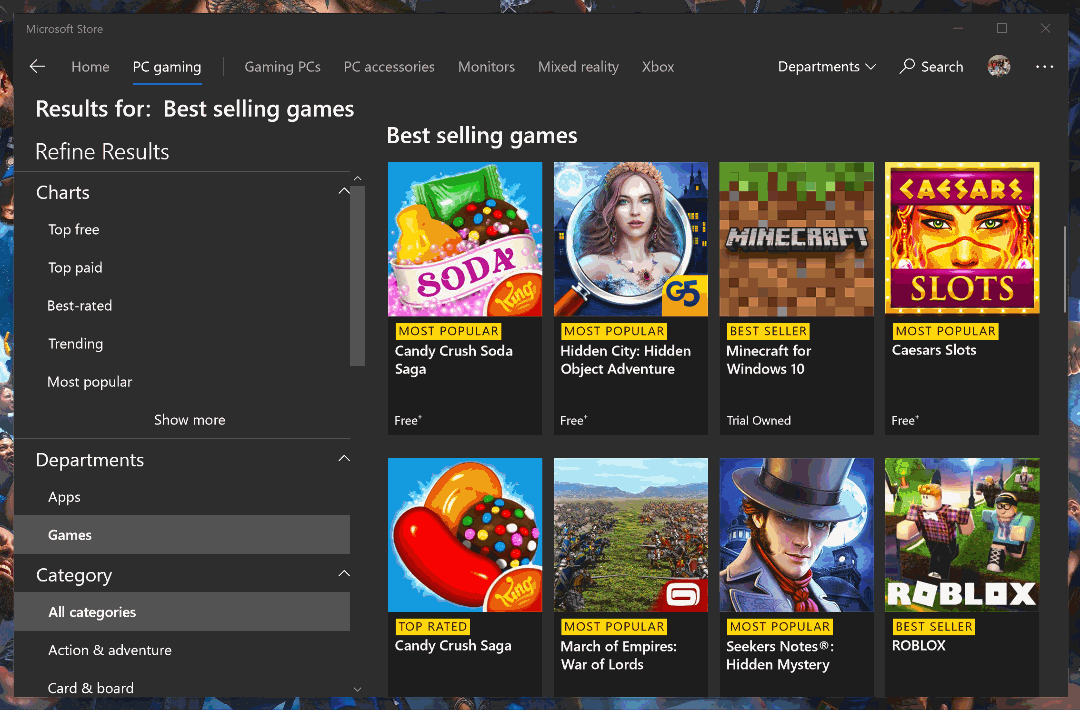This screenshot has height=710, width=1080.
Task: Open the three-dot more options menu
Action: click(1044, 67)
